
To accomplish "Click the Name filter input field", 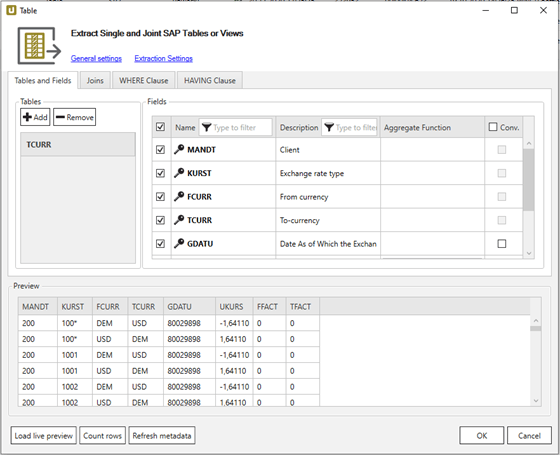I will (236, 127).
